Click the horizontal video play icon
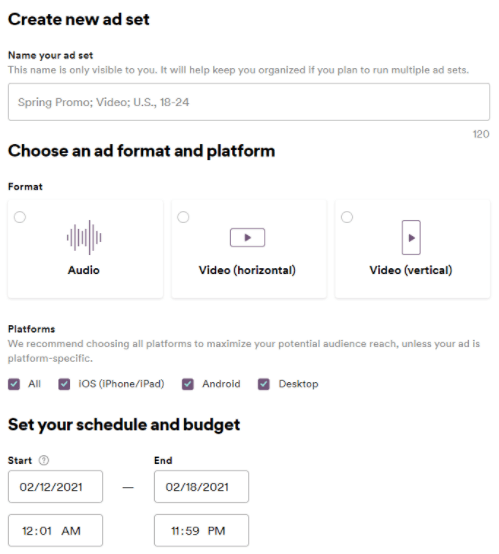This screenshot has height=554, width=499. point(247,237)
